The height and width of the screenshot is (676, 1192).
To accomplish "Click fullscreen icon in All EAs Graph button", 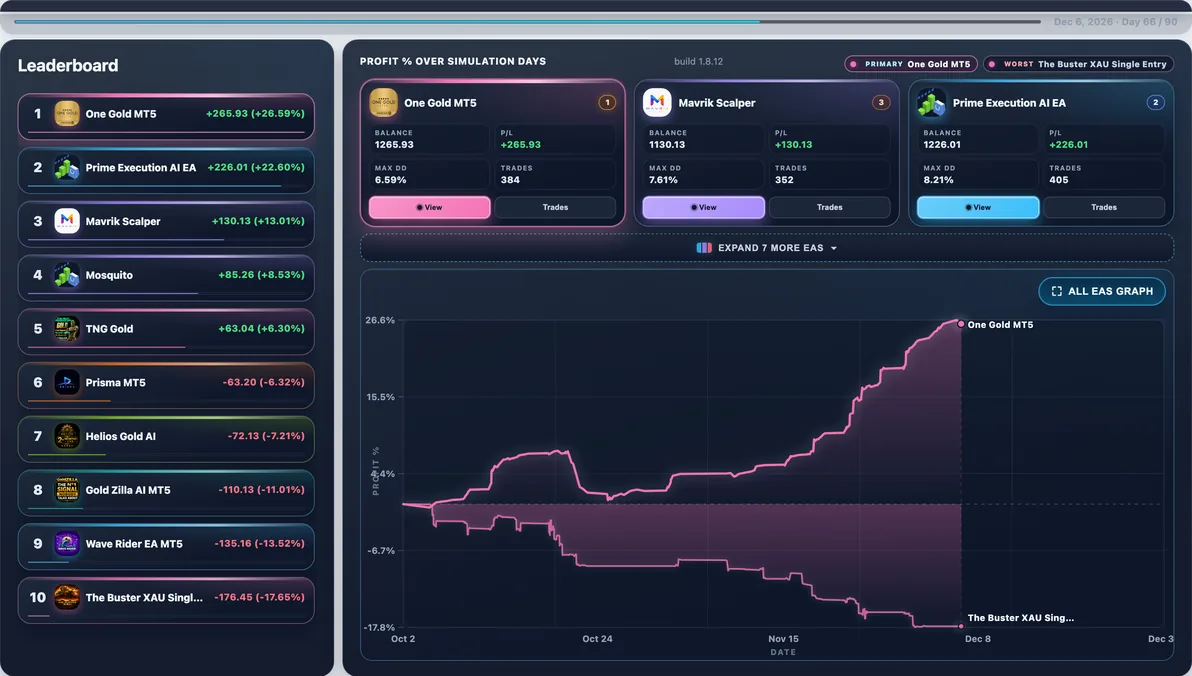I will [x=1057, y=291].
